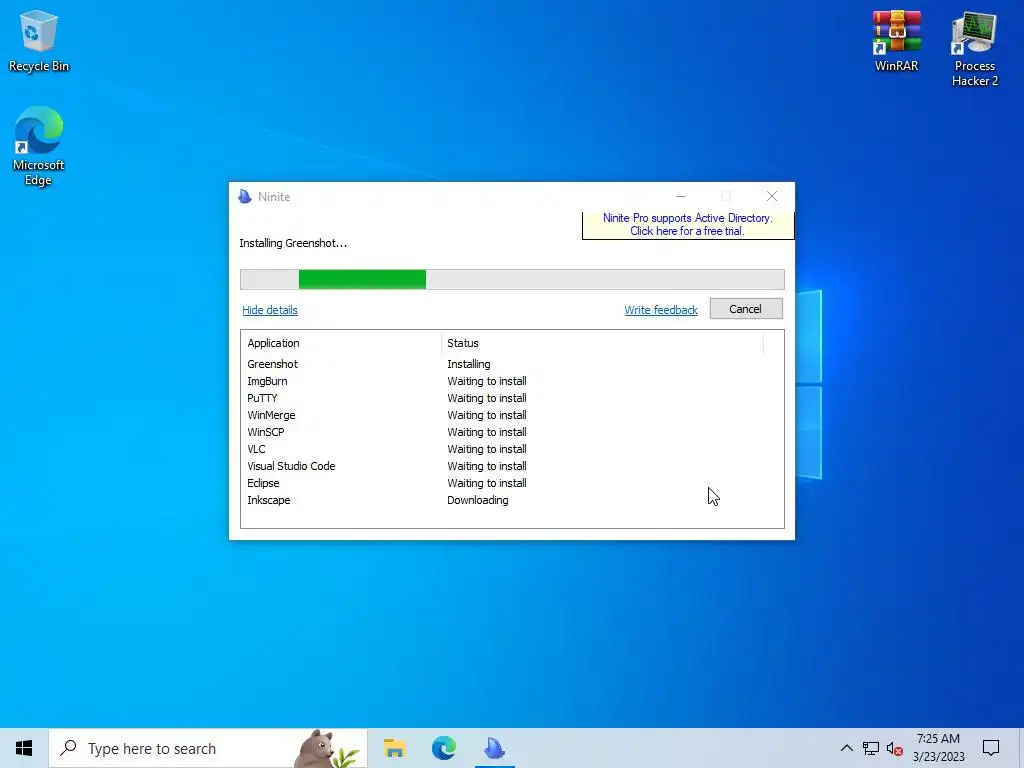The width and height of the screenshot is (1024, 768).
Task: Open File Explorer from the taskbar
Action: [394, 748]
